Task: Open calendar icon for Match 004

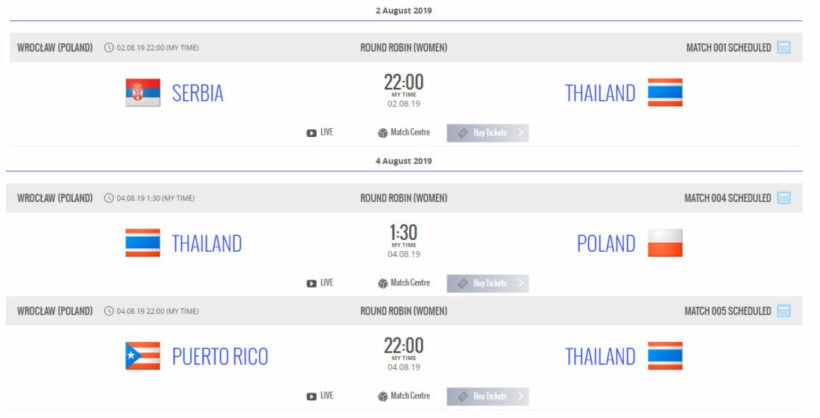Action: (784, 198)
